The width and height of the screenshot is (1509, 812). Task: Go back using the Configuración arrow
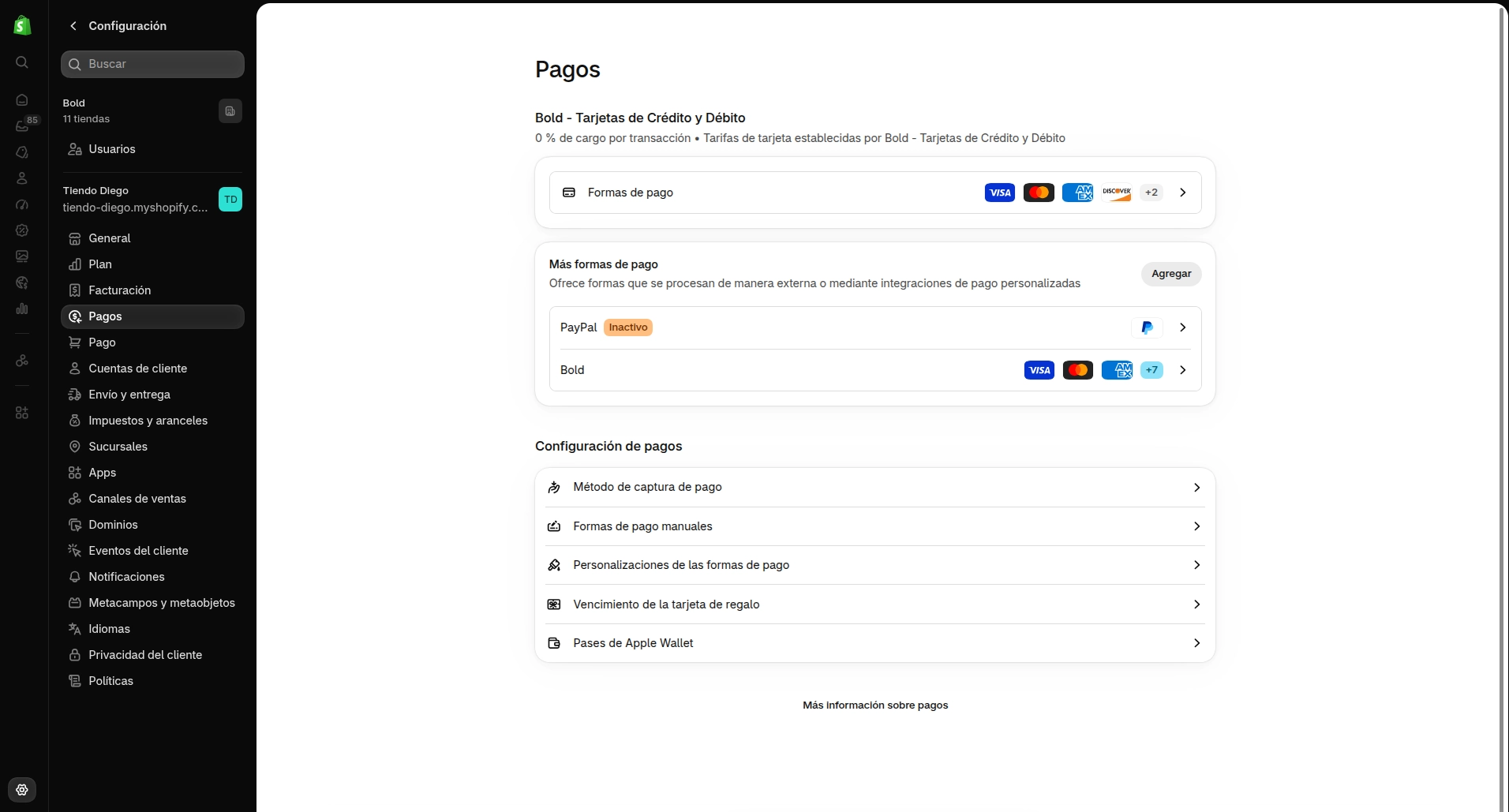(73, 26)
